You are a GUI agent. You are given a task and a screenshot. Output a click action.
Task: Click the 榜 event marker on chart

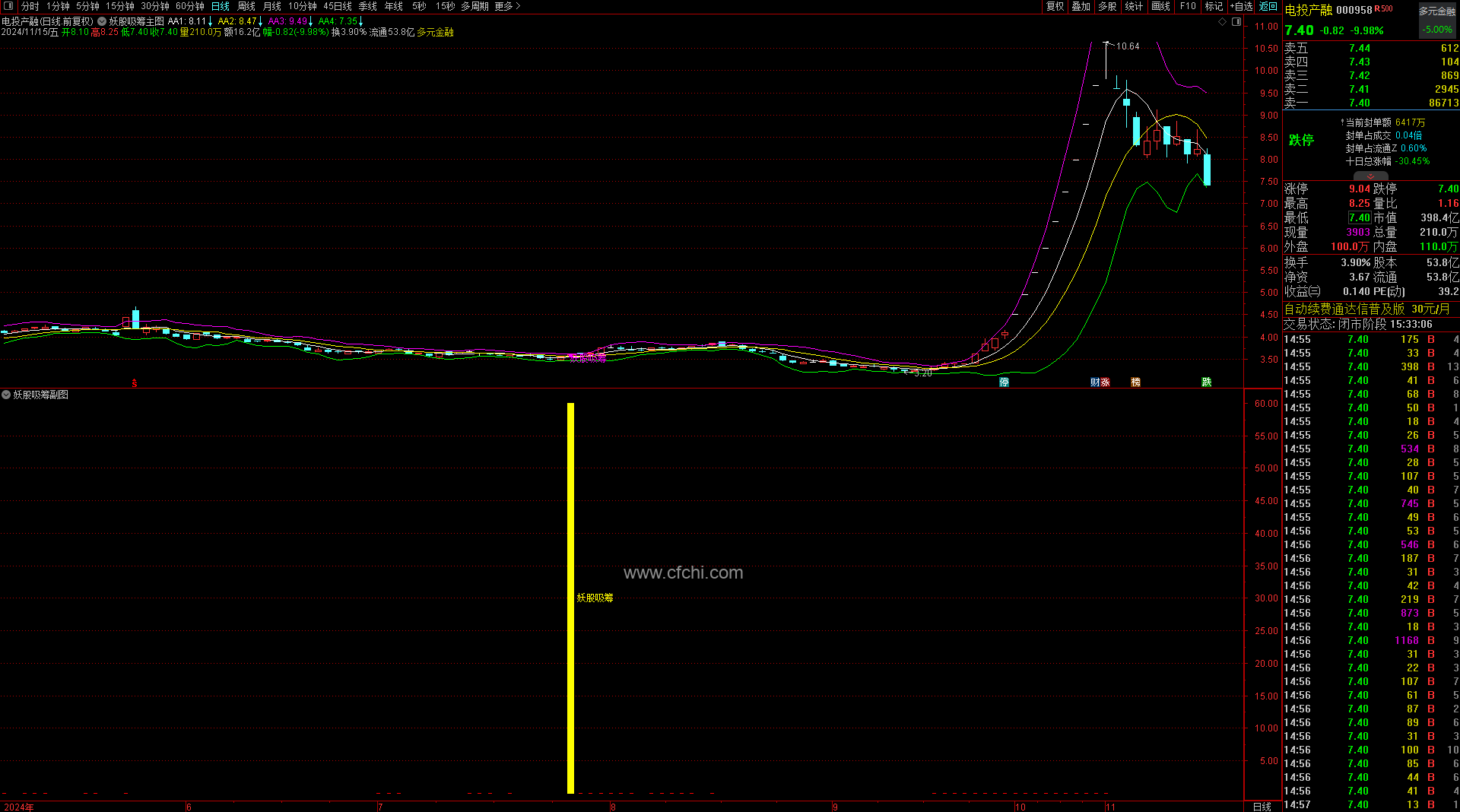1135,382
